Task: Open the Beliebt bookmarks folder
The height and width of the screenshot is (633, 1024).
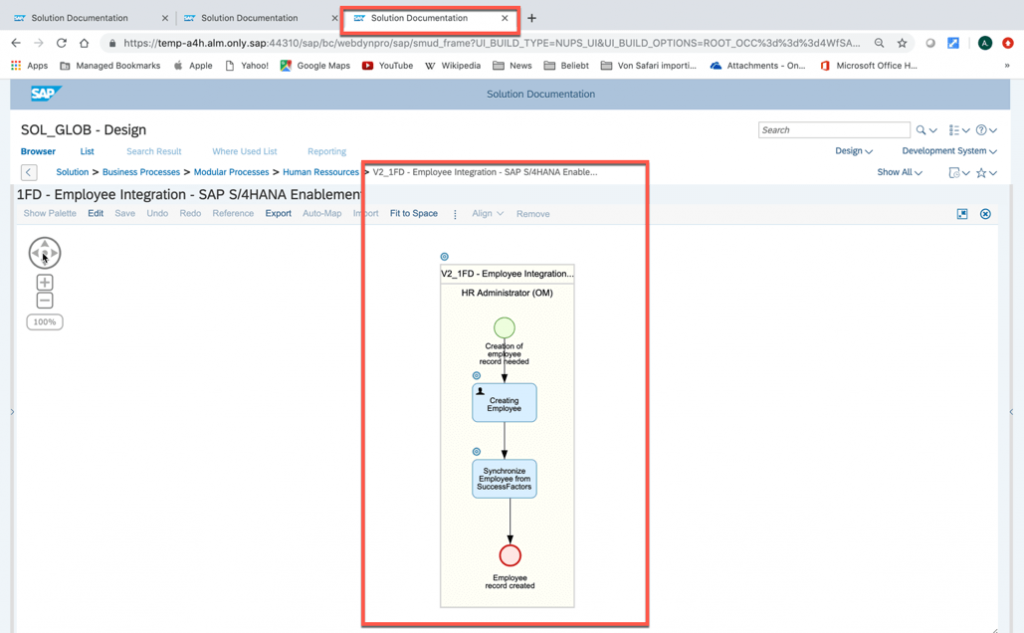Action: pyautogui.click(x=566, y=65)
